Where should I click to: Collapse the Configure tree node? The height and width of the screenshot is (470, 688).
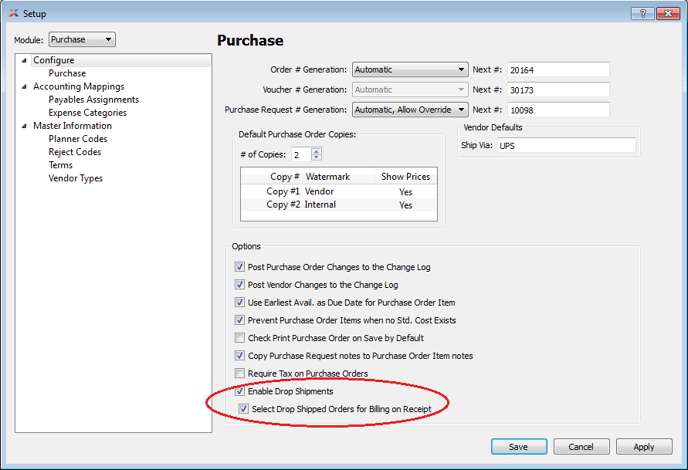click(25, 61)
